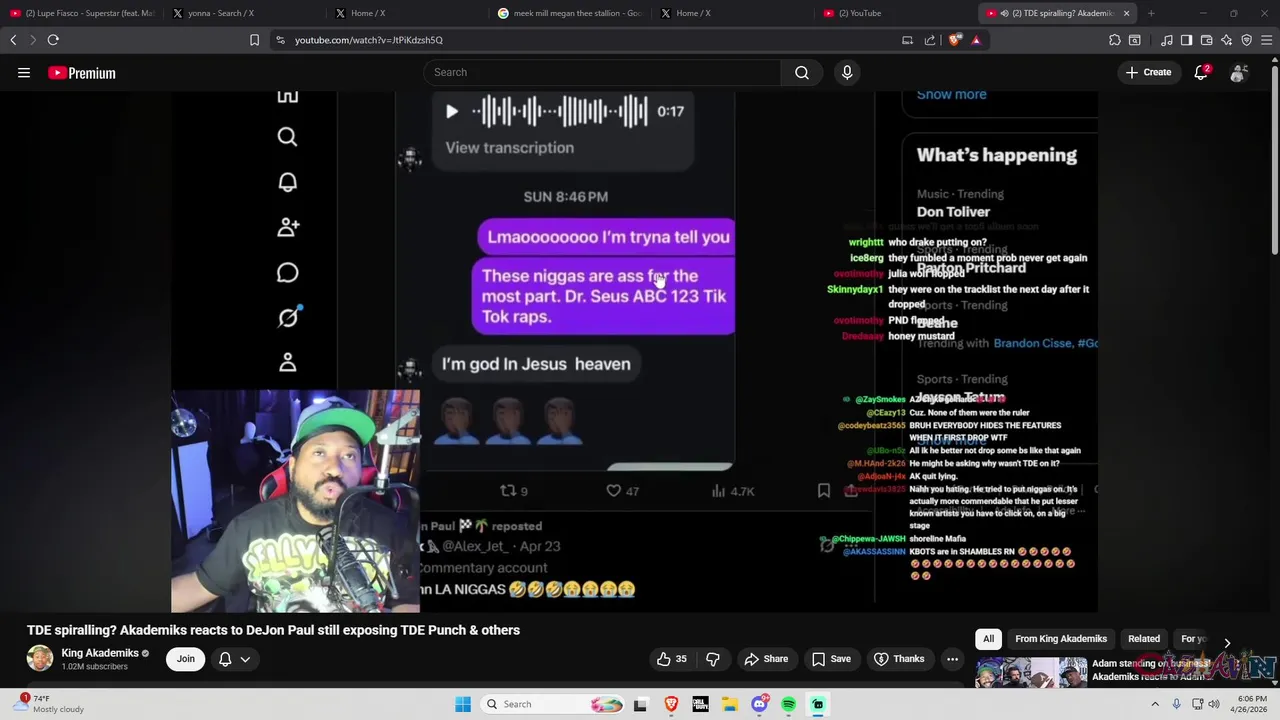Click the Windows taskbar Search box
This screenshot has width=1280, height=720.
(x=551, y=704)
